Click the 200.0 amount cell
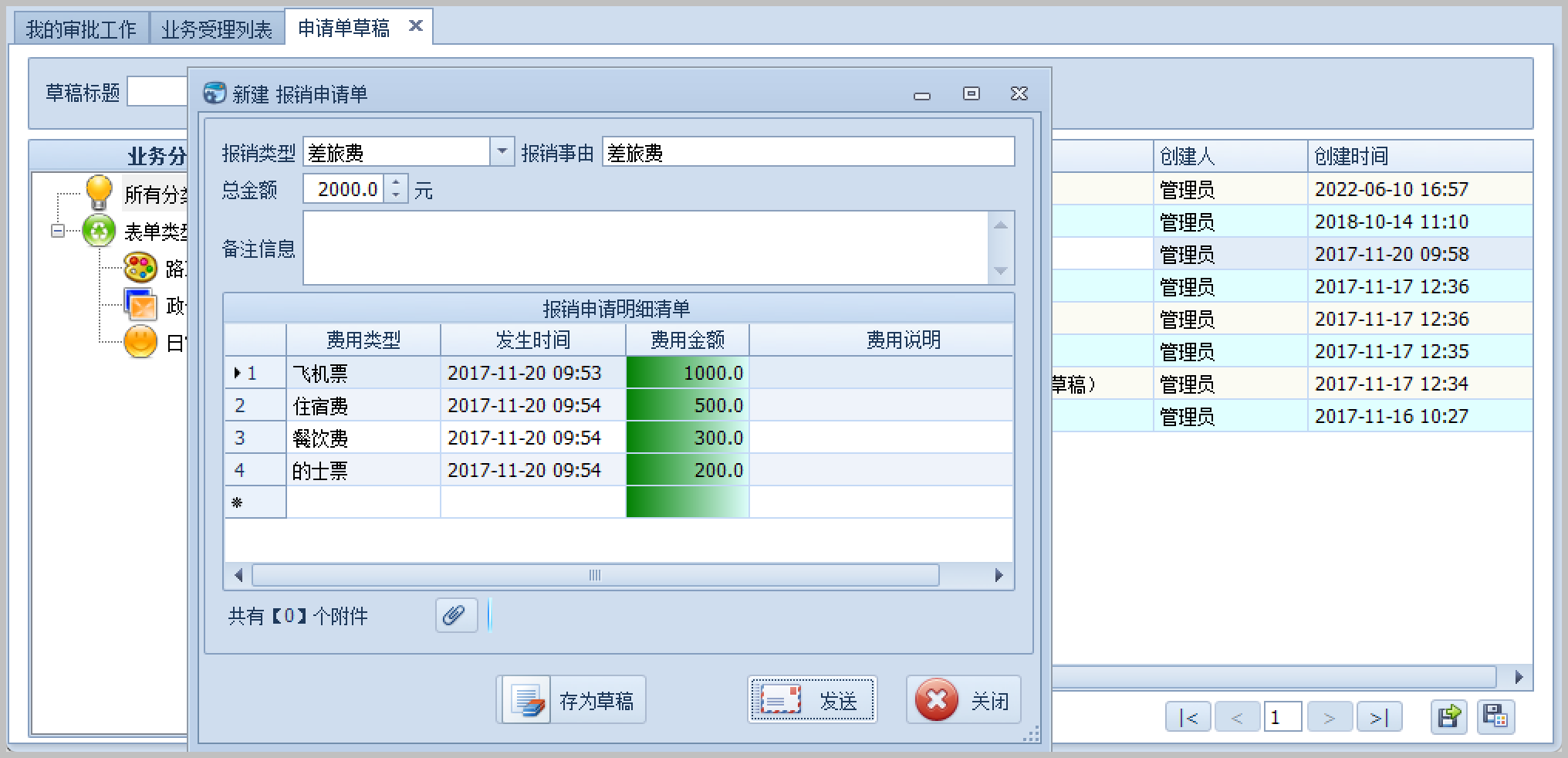Image resolution: width=1568 pixels, height=758 pixels. coord(688,470)
